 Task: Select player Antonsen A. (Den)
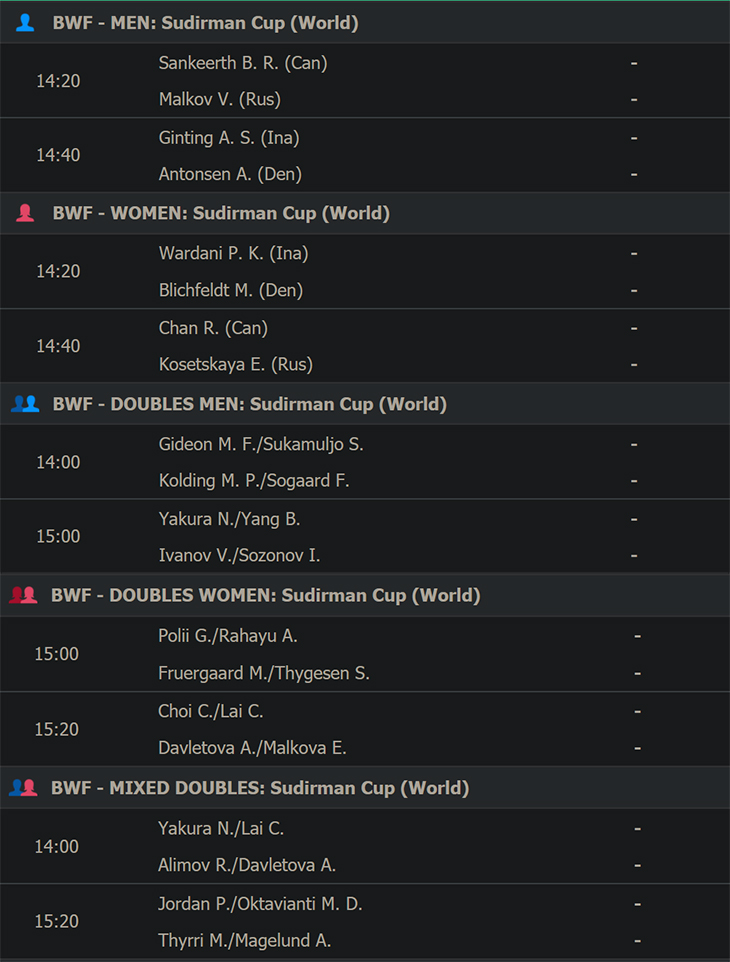[x=230, y=174]
